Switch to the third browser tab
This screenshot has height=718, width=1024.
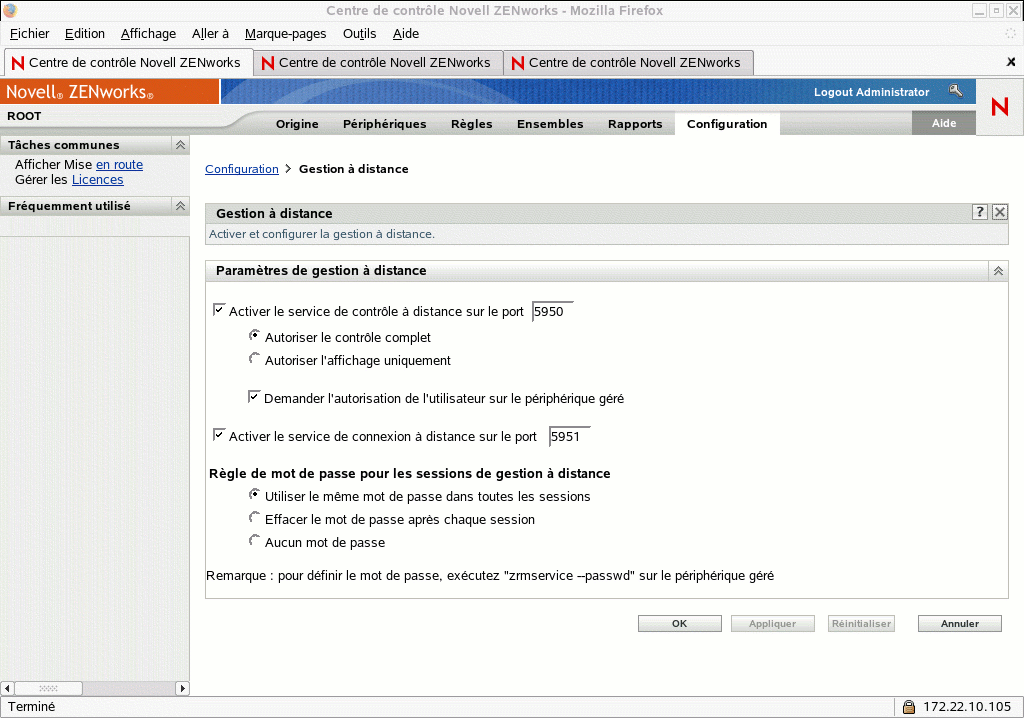[628, 63]
